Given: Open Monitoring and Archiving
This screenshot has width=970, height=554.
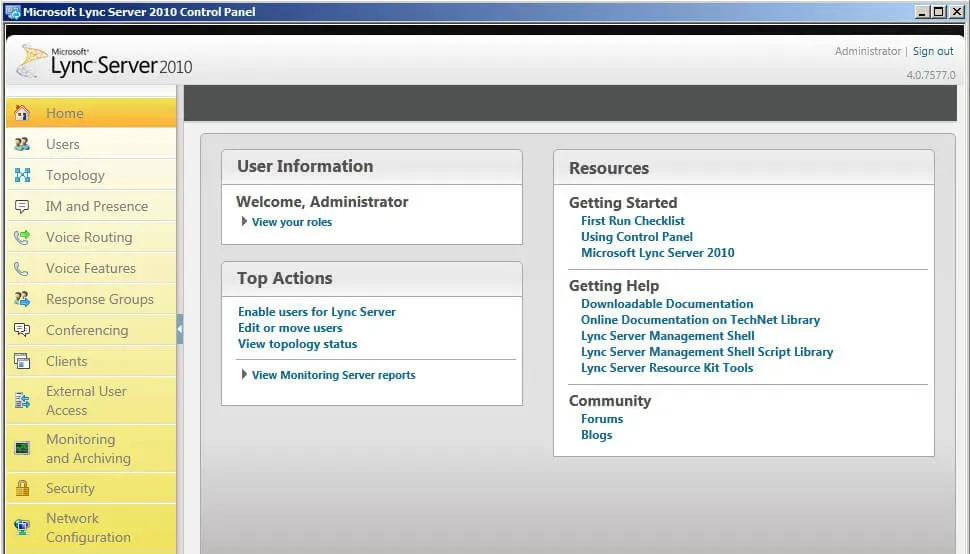Looking at the screenshot, I should click(x=91, y=448).
